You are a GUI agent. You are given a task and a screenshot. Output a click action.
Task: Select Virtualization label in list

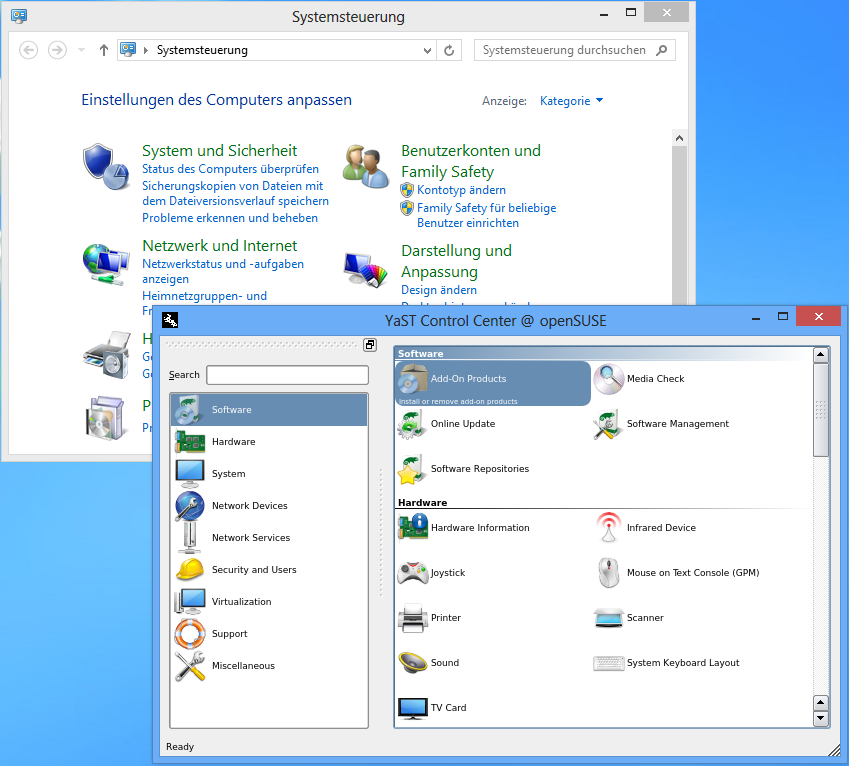click(241, 601)
